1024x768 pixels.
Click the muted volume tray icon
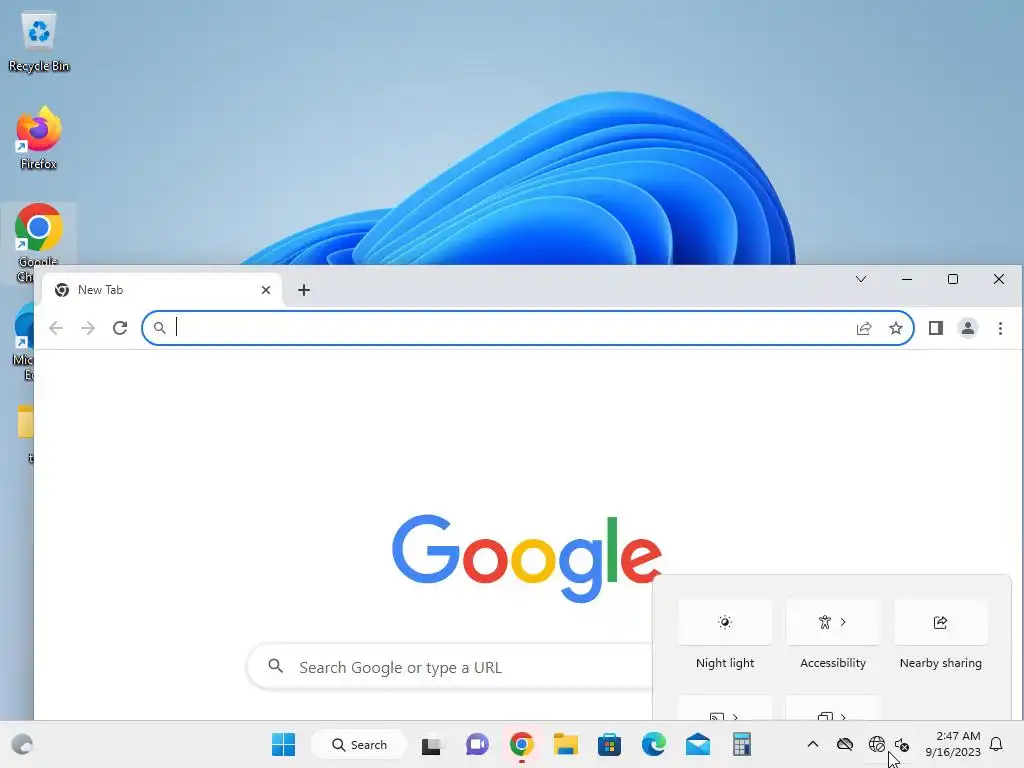coord(902,744)
